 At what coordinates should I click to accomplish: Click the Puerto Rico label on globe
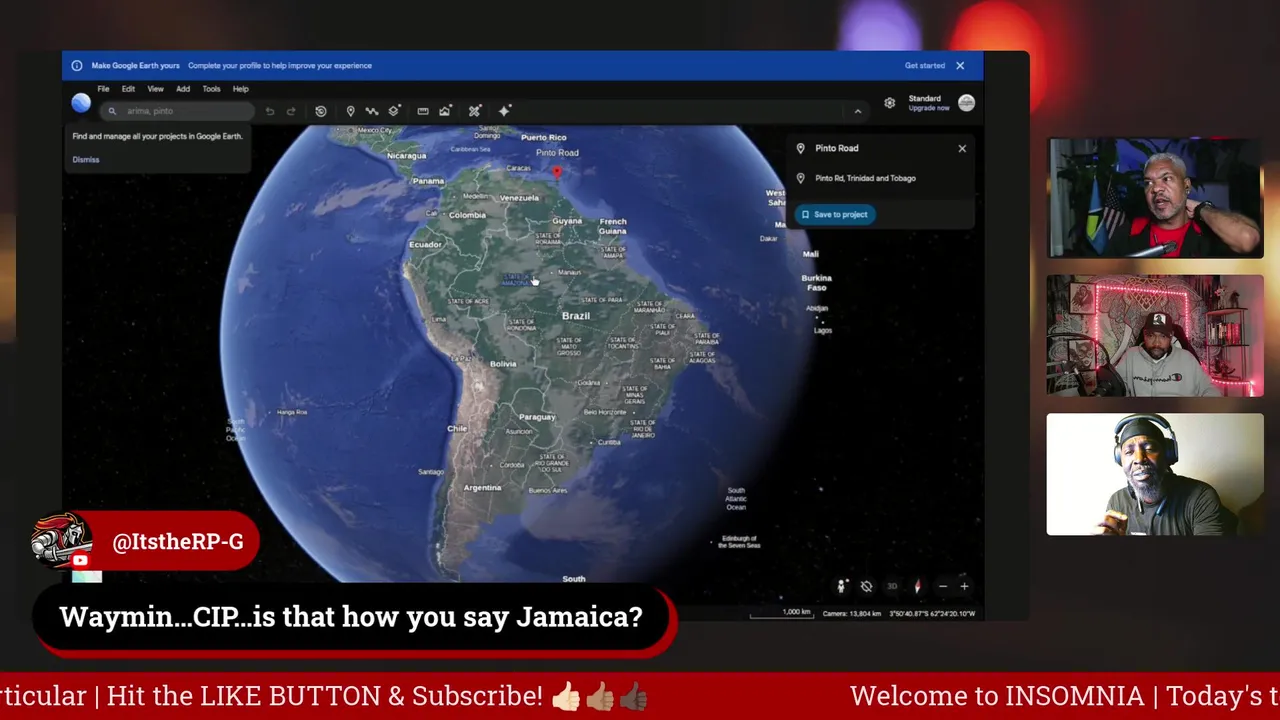(x=544, y=137)
